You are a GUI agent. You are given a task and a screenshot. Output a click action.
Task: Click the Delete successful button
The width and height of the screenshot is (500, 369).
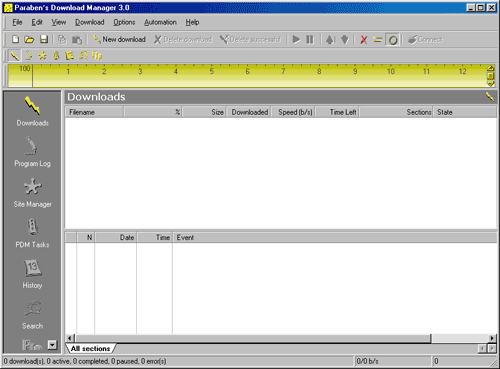250,39
